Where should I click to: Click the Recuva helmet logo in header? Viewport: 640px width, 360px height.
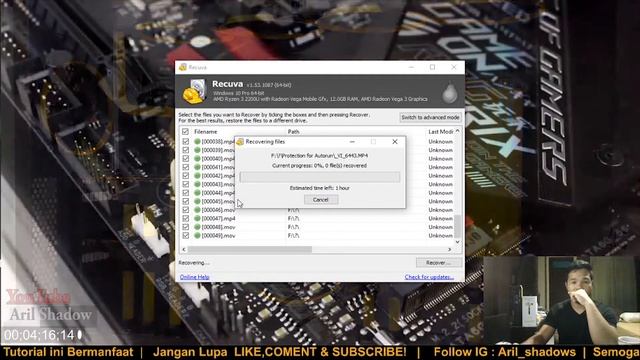click(194, 91)
